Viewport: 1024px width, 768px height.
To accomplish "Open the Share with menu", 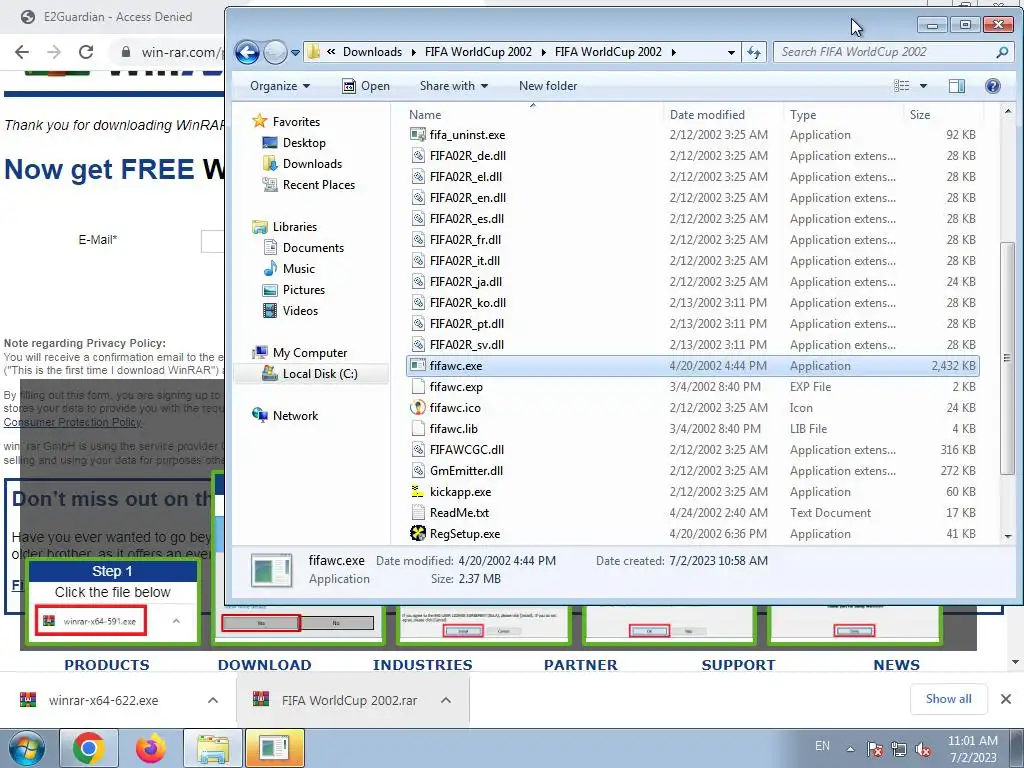I will [454, 86].
